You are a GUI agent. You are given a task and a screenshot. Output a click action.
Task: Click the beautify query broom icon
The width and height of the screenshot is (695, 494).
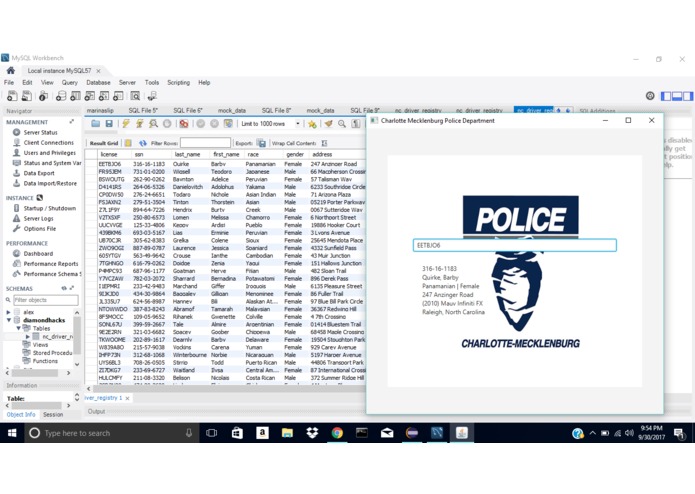coord(328,124)
